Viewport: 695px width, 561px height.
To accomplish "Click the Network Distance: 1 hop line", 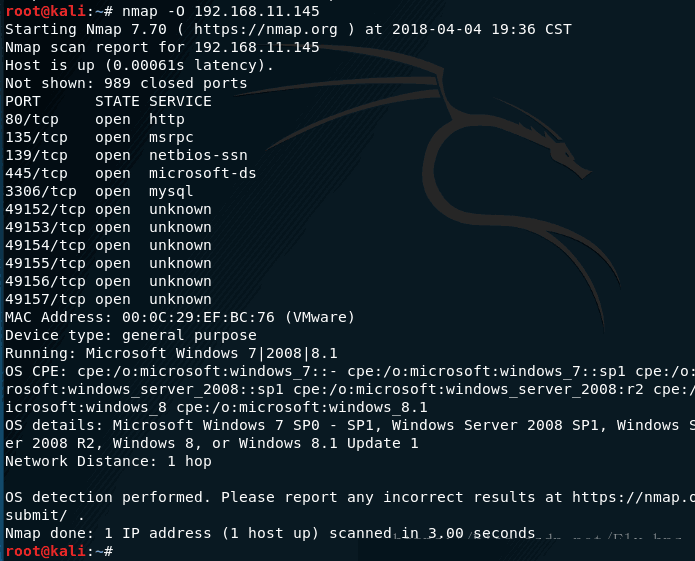I will coord(108,462).
